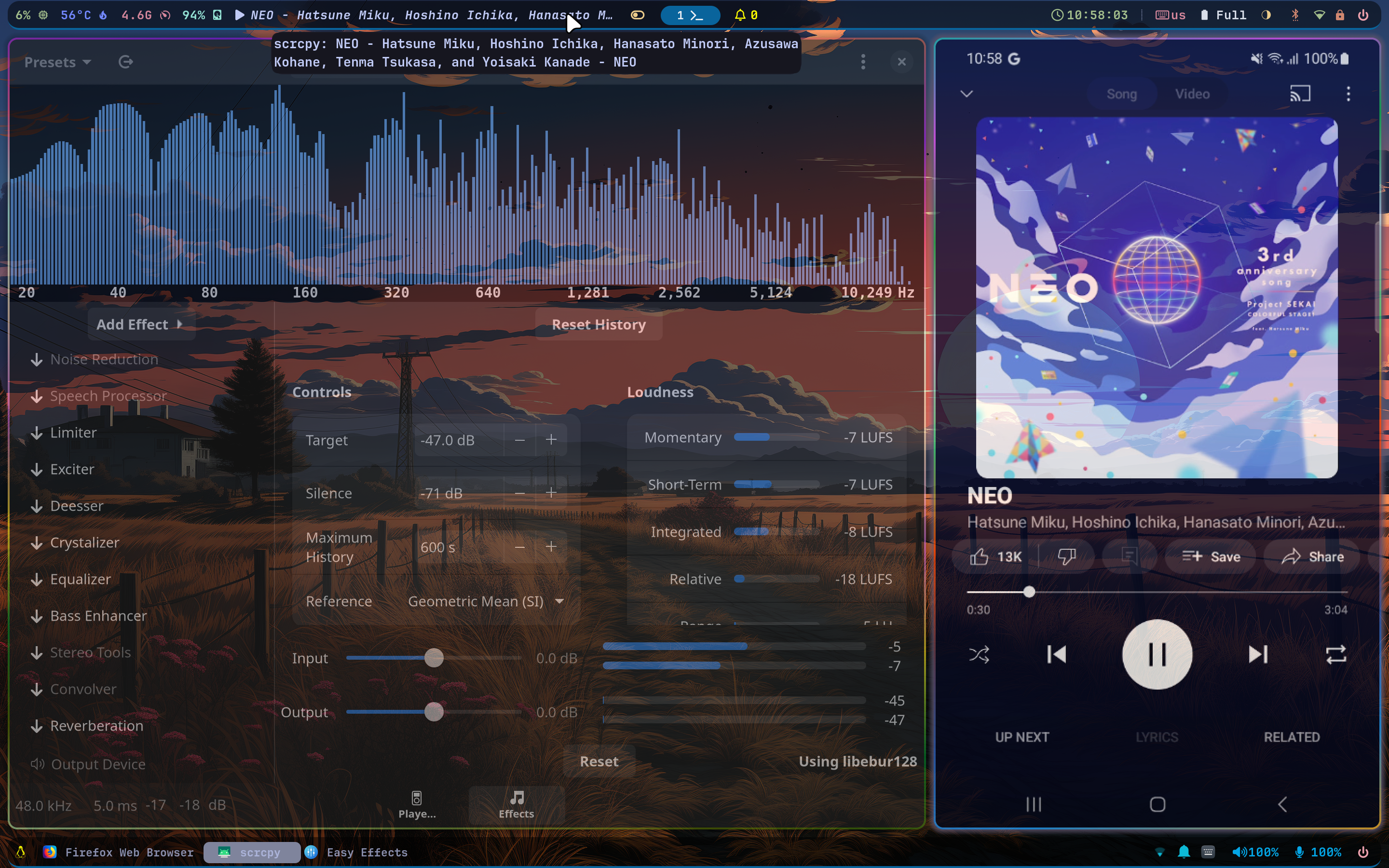The height and width of the screenshot is (868, 1389).
Task: Tap Android home button
Action: pyautogui.click(x=1157, y=805)
